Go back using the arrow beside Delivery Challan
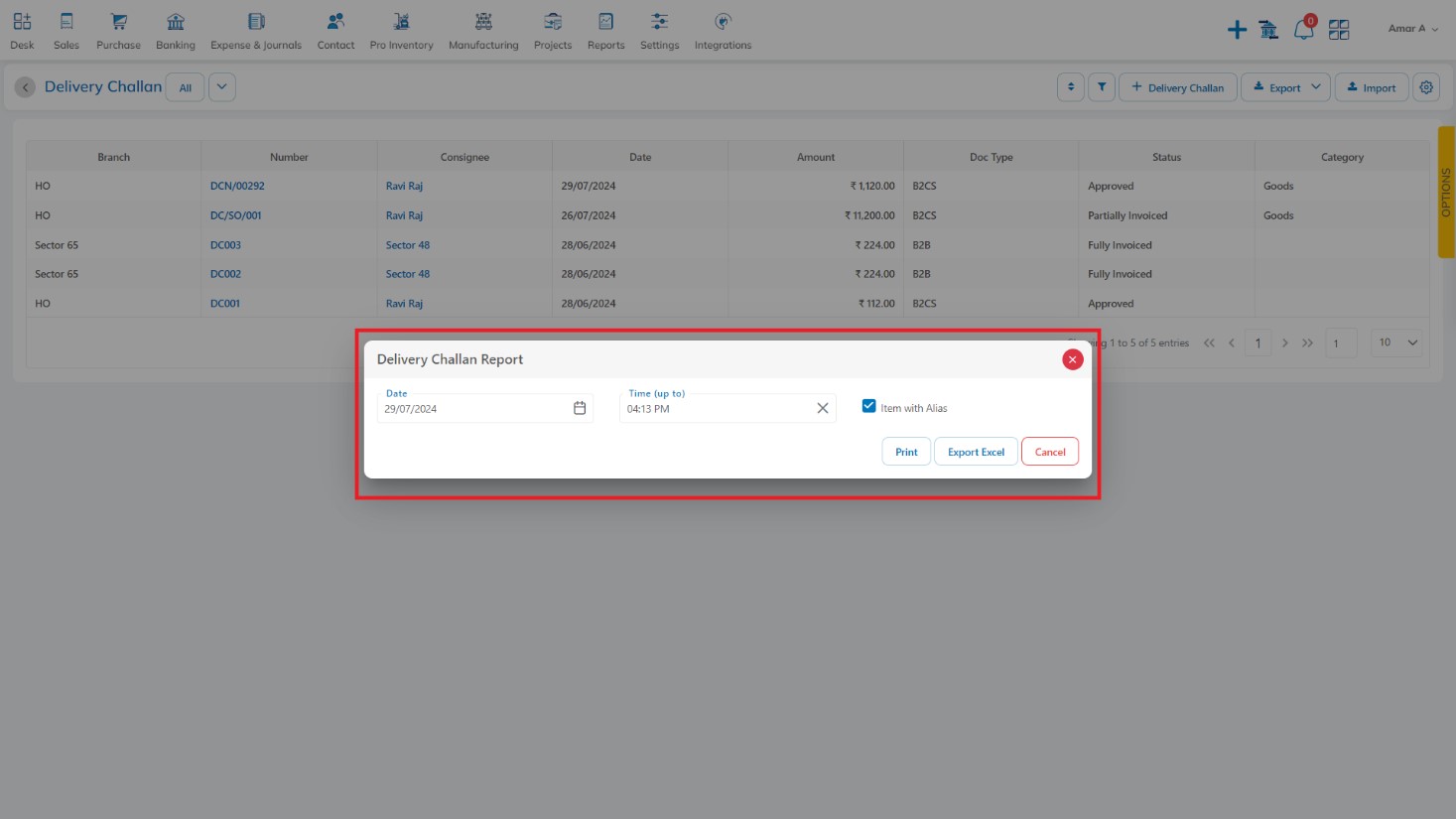Viewport: 1456px width, 819px height. click(x=26, y=87)
